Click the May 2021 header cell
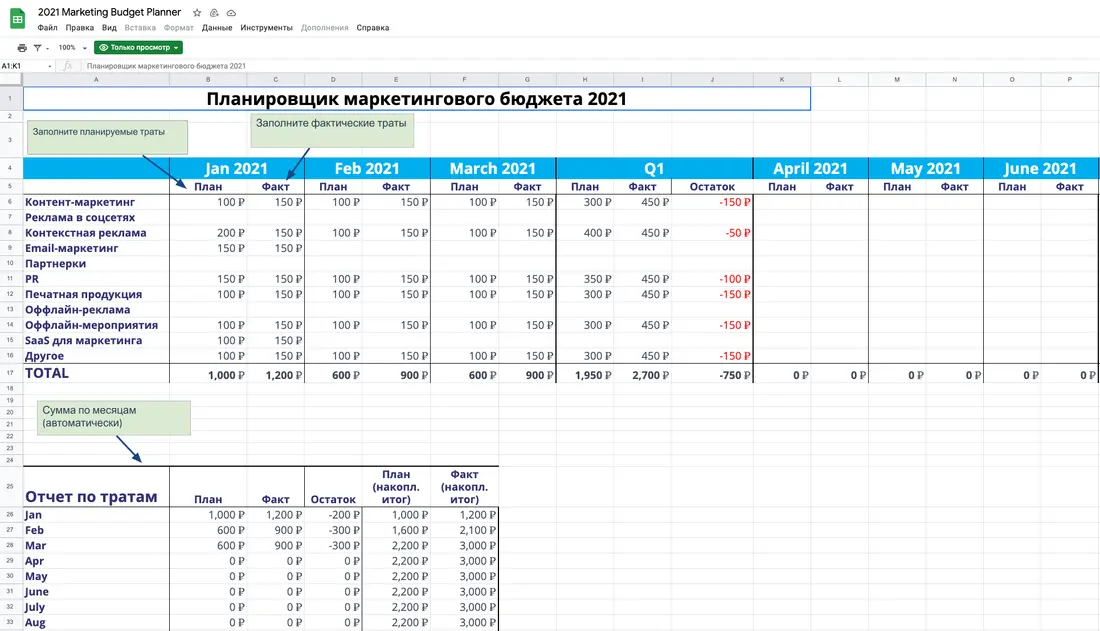Viewport: 1100px width, 631px height. (x=925, y=168)
